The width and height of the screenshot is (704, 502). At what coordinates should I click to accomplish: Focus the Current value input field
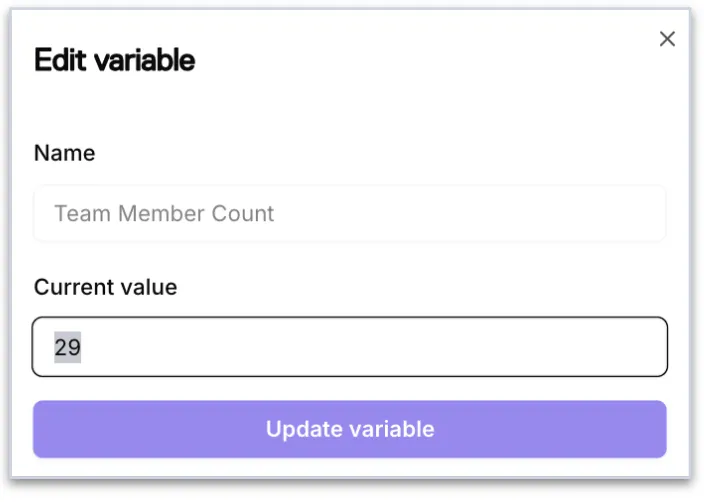(349, 347)
